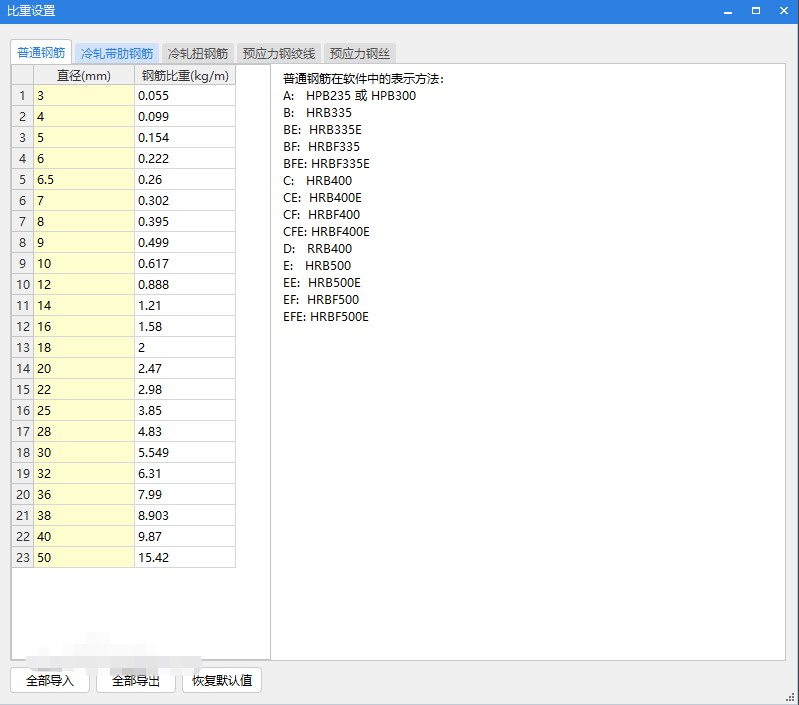The width and height of the screenshot is (799, 705).
Task: Switch to the 冷轧带肋钢筋 tab
Action: pos(117,53)
